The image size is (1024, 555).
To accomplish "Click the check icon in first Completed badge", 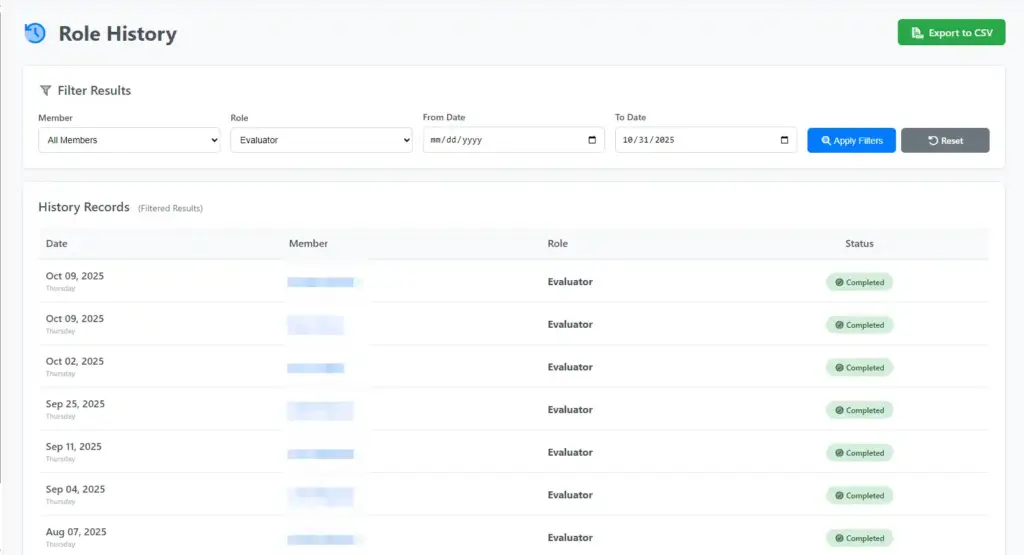I will pos(839,283).
